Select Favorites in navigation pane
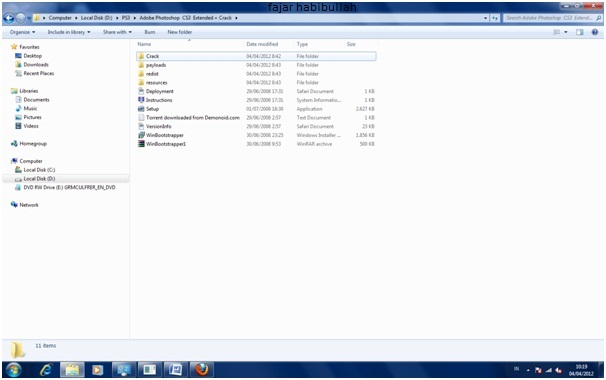The height and width of the screenshot is (380, 606). click(x=29, y=47)
